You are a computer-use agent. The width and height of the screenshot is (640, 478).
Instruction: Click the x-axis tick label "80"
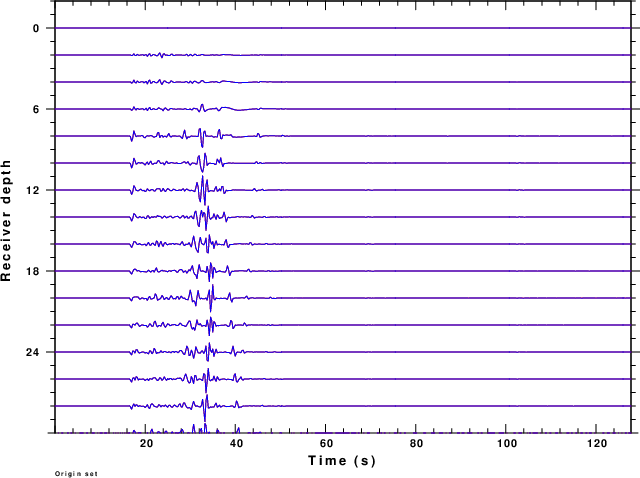coord(416,443)
